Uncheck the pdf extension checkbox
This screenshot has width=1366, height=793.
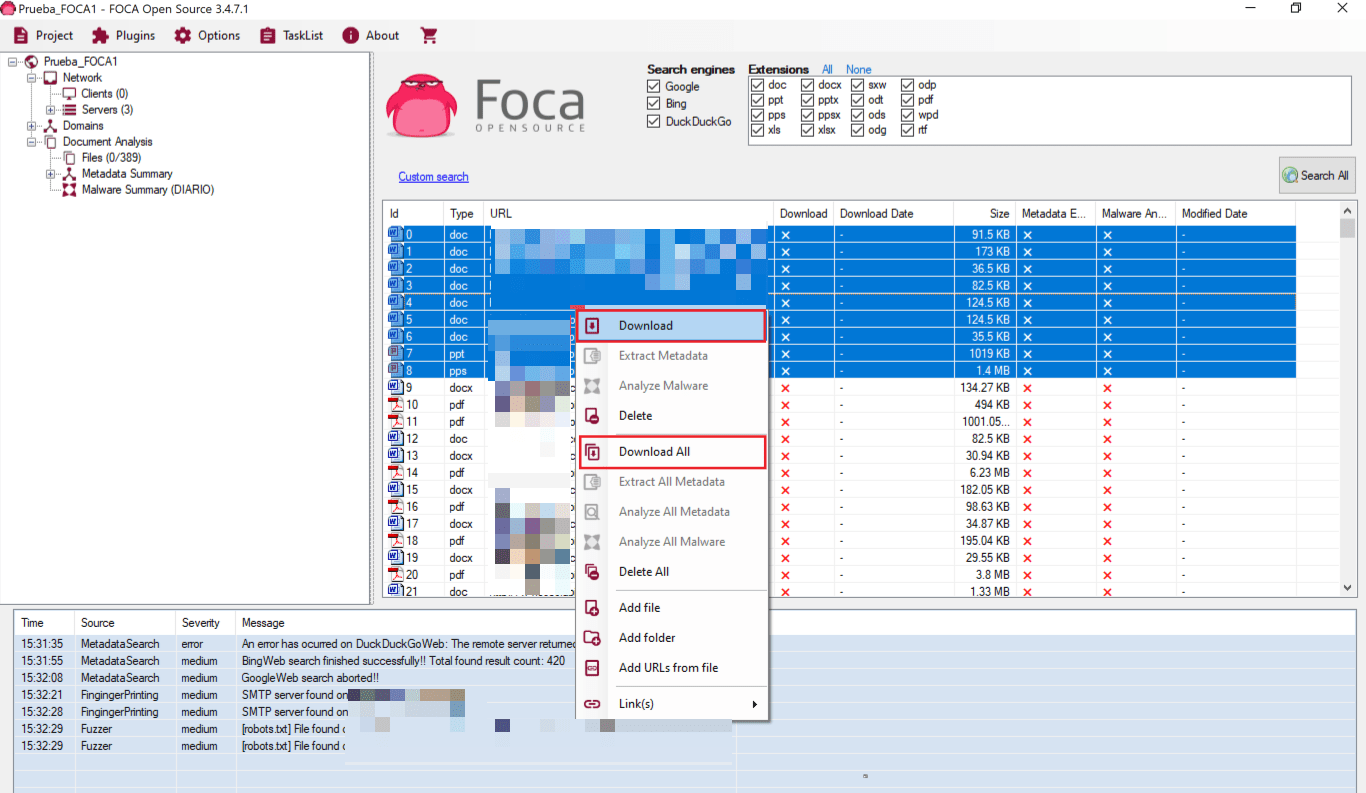click(x=906, y=99)
